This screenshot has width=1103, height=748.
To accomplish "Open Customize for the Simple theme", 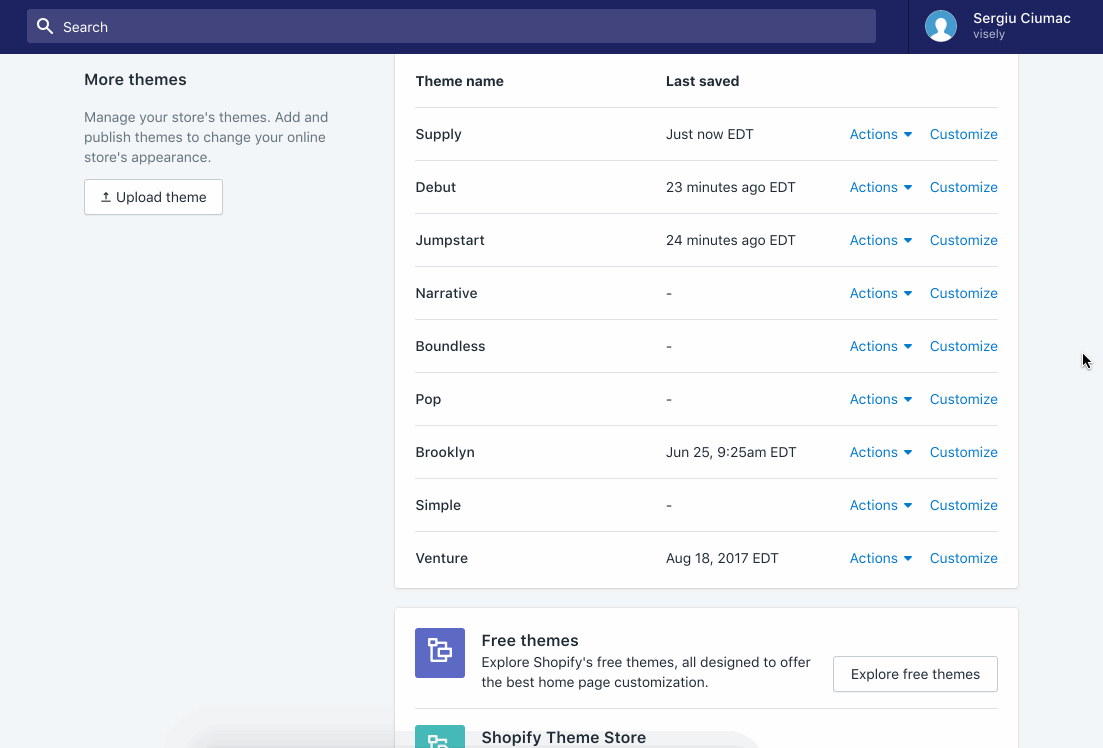I will tap(963, 505).
